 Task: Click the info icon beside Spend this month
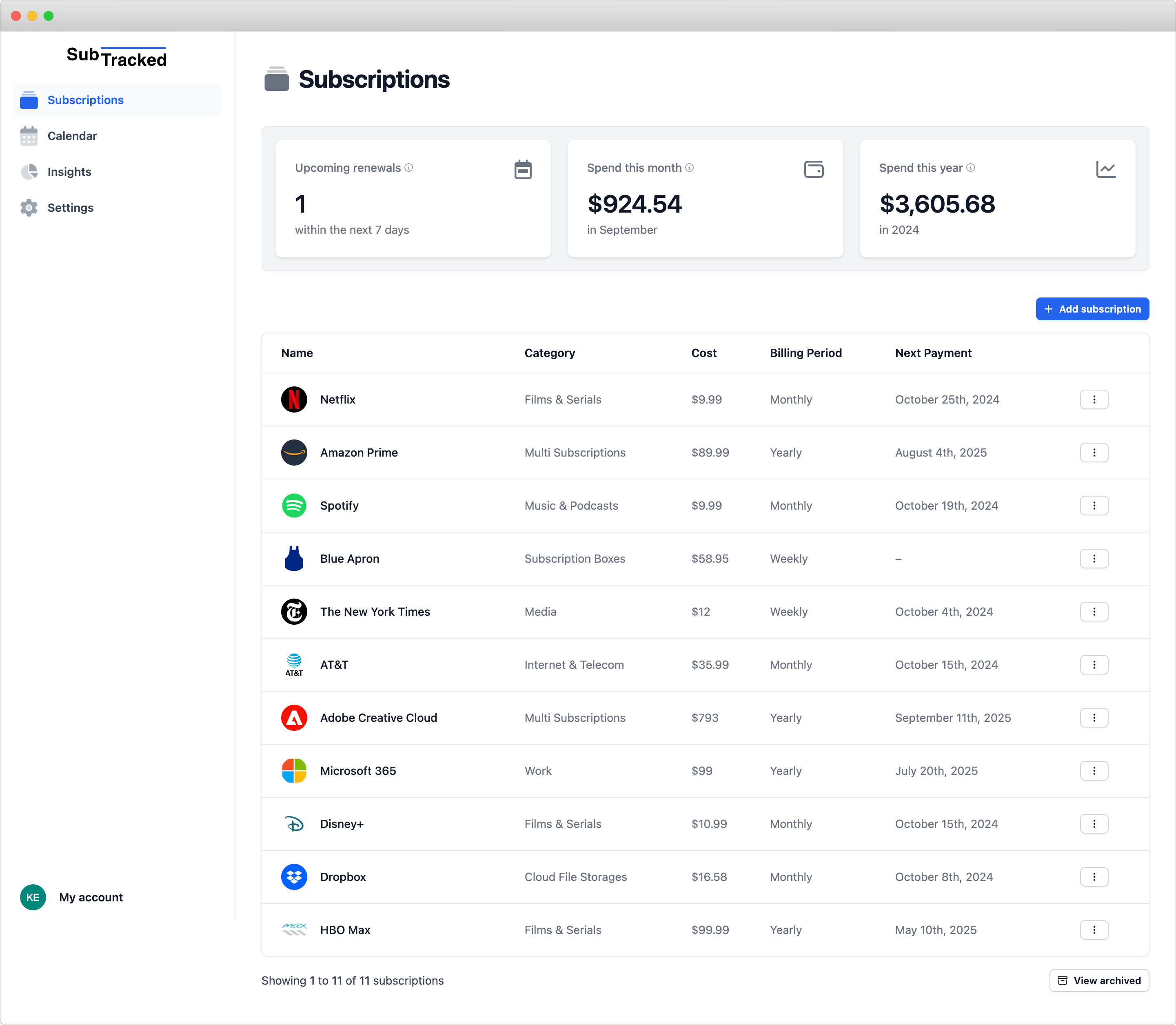pyautogui.click(x=690, y=168)
